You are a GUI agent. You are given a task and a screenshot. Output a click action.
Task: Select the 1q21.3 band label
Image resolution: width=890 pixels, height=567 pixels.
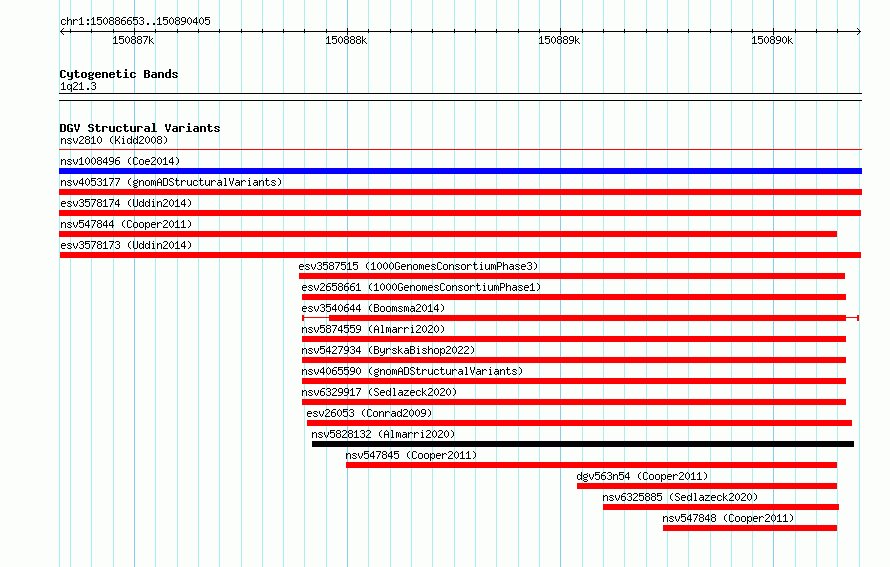(78, 86)
